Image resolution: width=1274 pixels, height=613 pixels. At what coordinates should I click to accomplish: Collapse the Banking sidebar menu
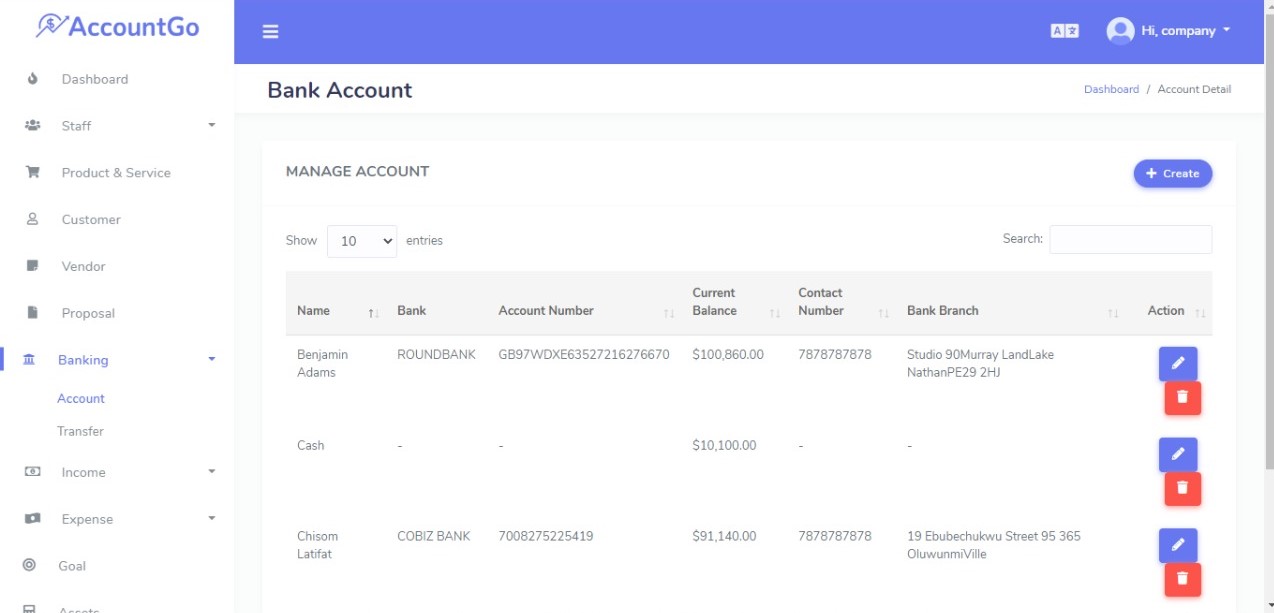[x=117, y=360]
